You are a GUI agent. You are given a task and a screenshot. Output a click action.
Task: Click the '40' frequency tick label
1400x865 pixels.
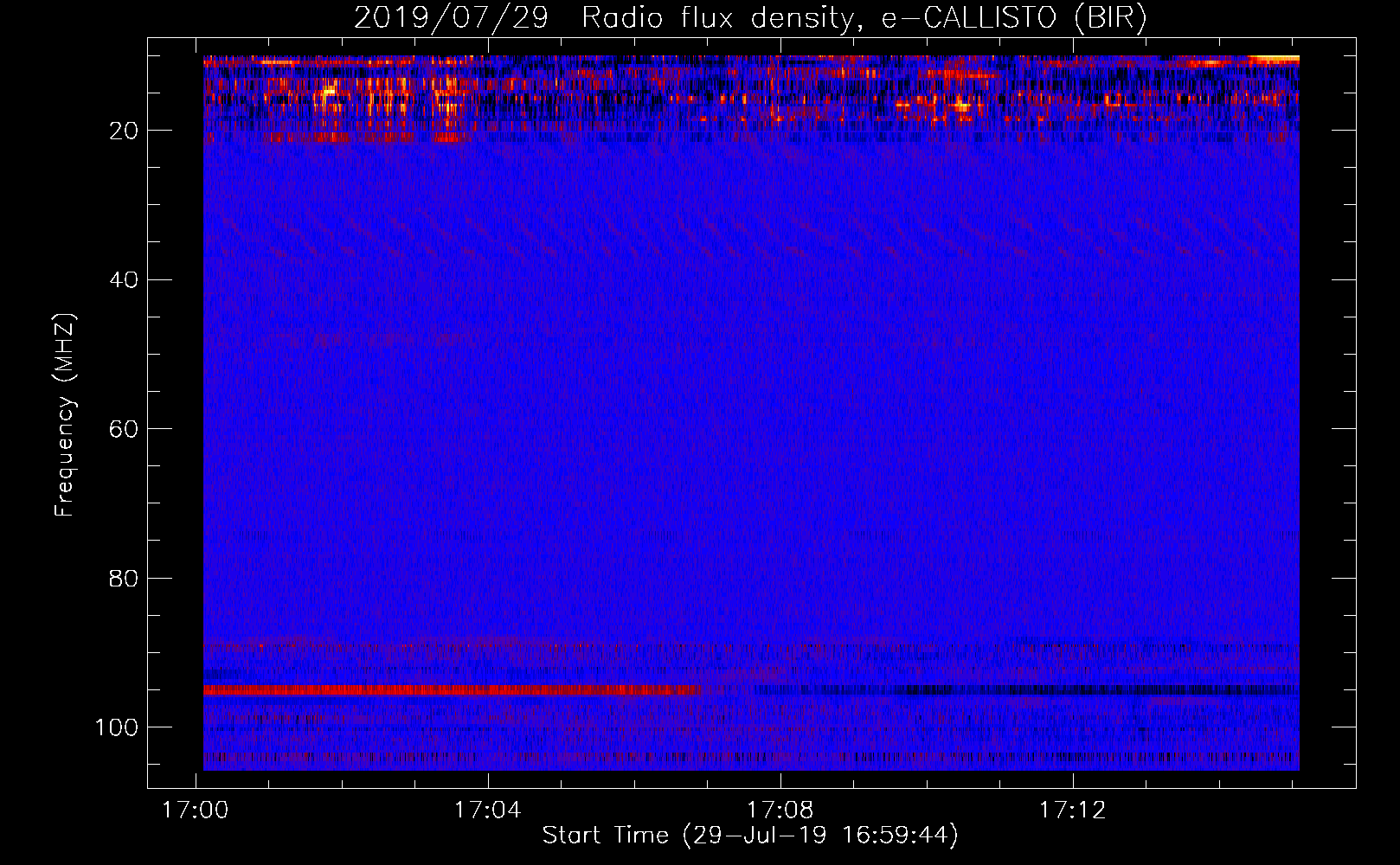click(125, 279)
